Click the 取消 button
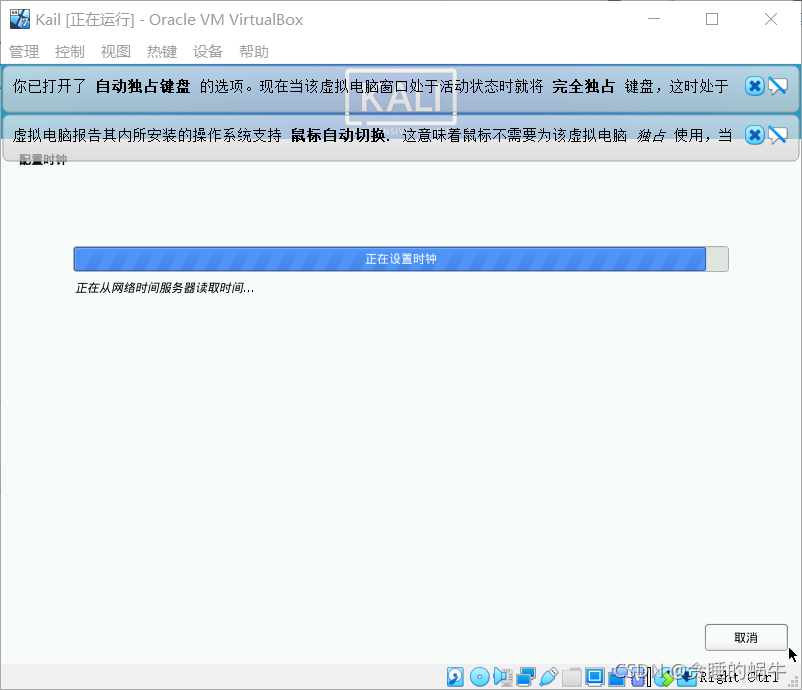Screen dimensions: 802x690 click(x=746, y=637)
